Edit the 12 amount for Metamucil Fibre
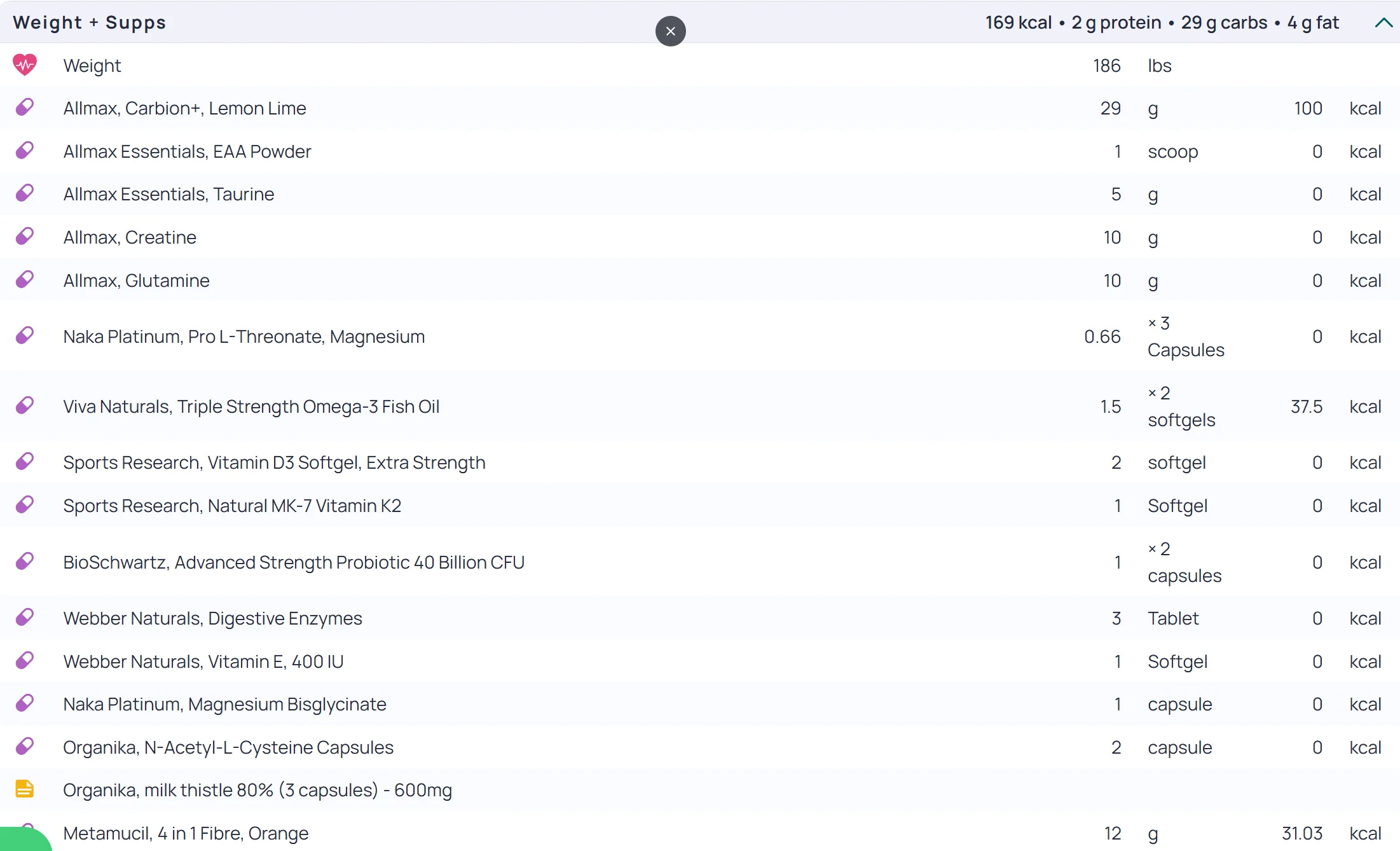The width and height of the screenshot is (1400, 851). click(x=1113, y=833)
